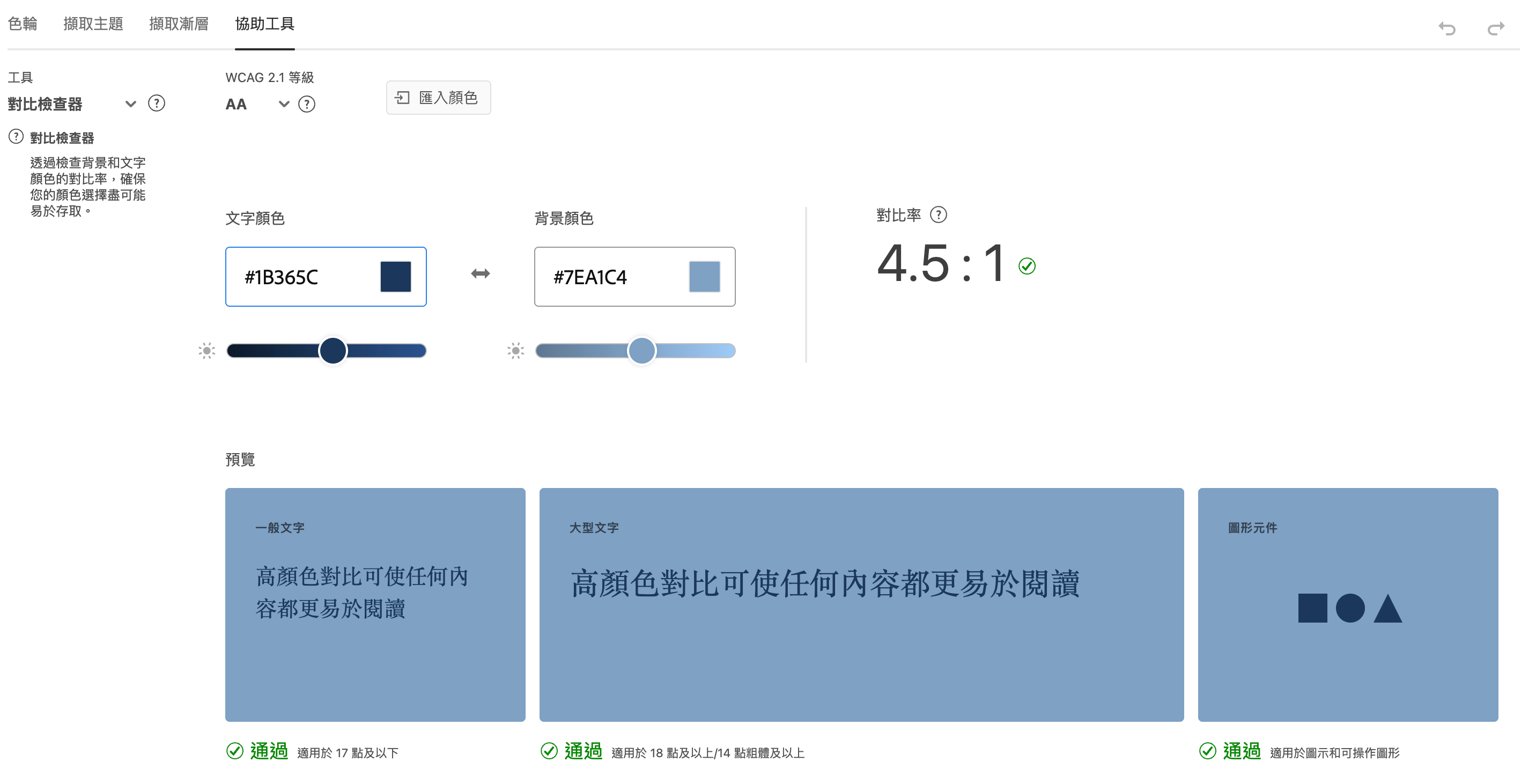This screenshot has width=1521, height=784.
Task: Click help icon beside 對比檢查器 description heading
Action: point(16,137)
